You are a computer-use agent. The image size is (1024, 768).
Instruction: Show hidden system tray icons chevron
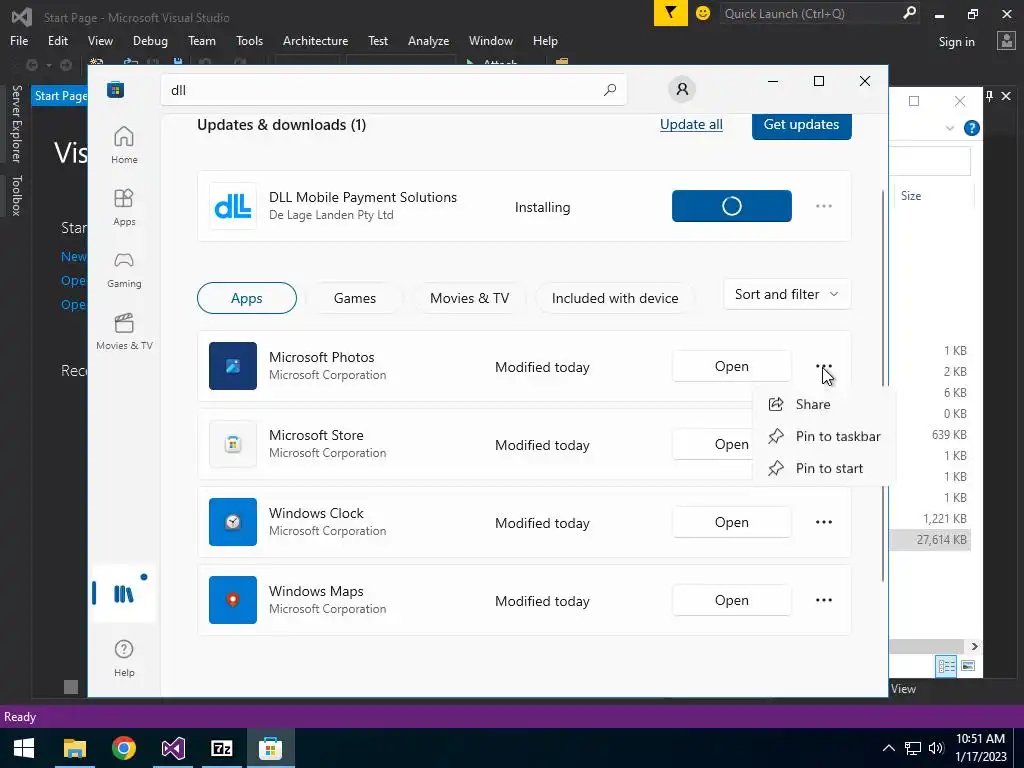pos(888,748)
